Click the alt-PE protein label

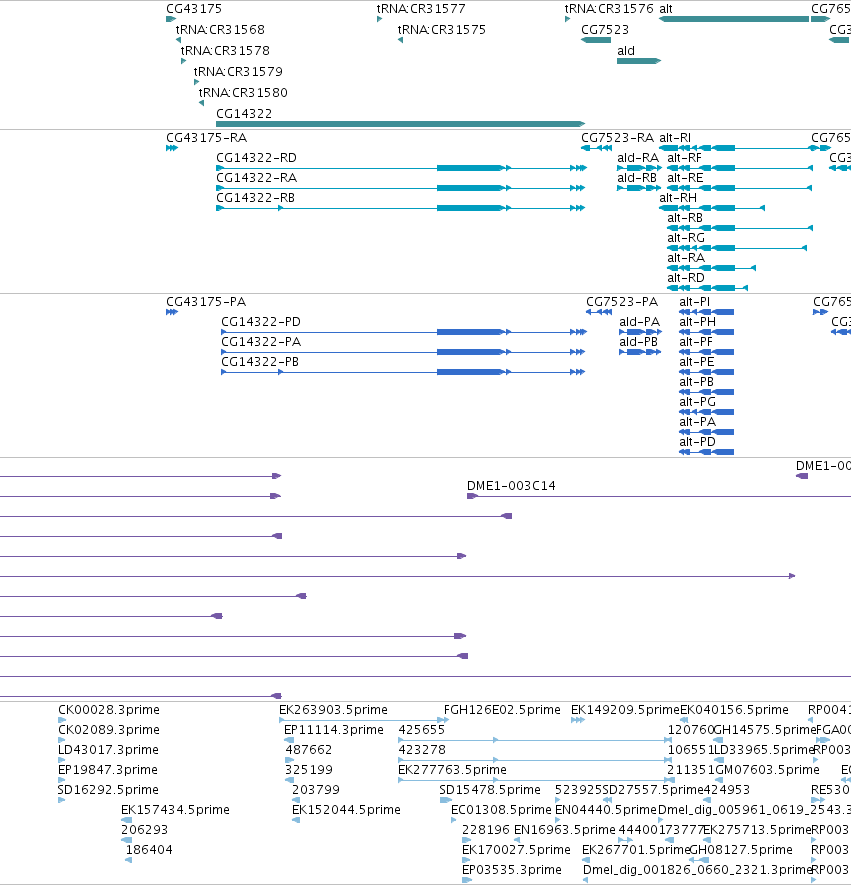pos(697,362)
